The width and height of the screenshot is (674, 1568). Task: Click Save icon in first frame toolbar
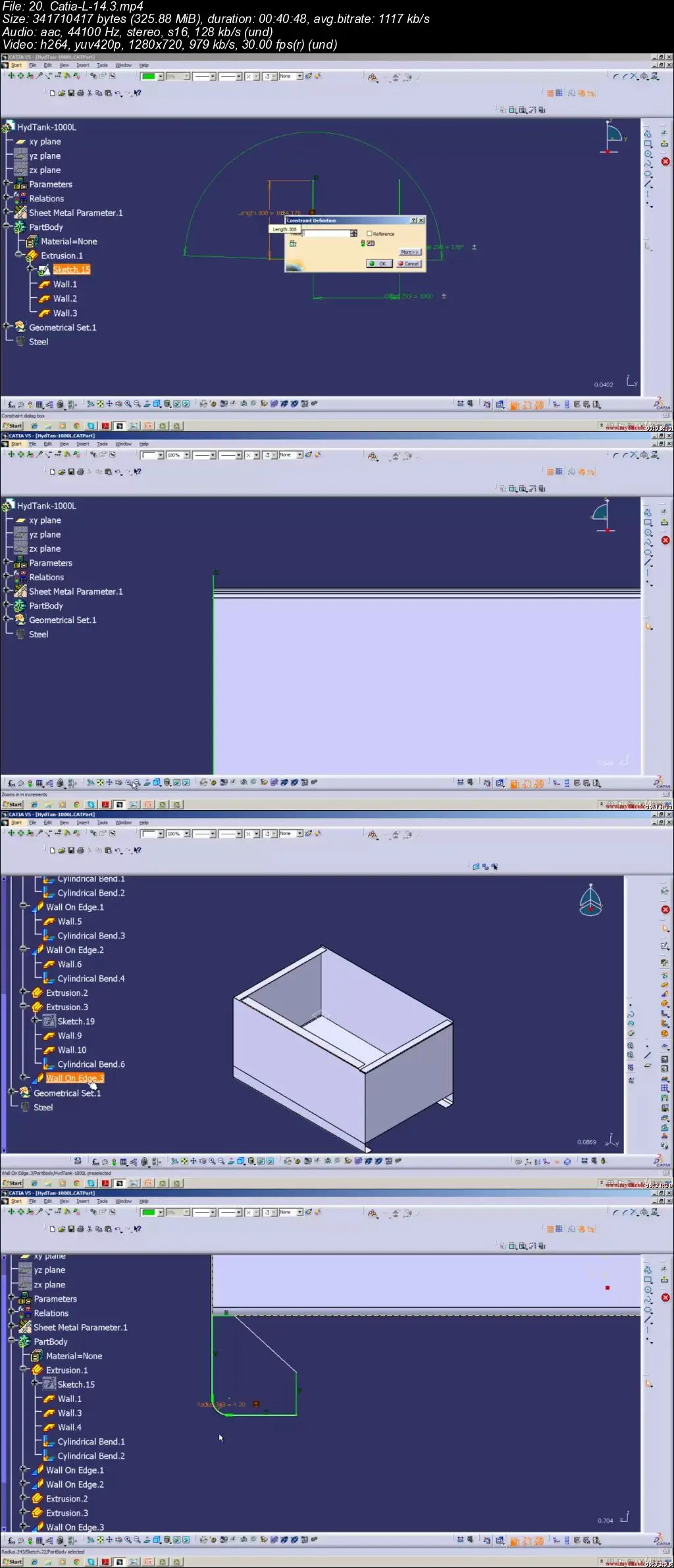(x=71, y=94)
